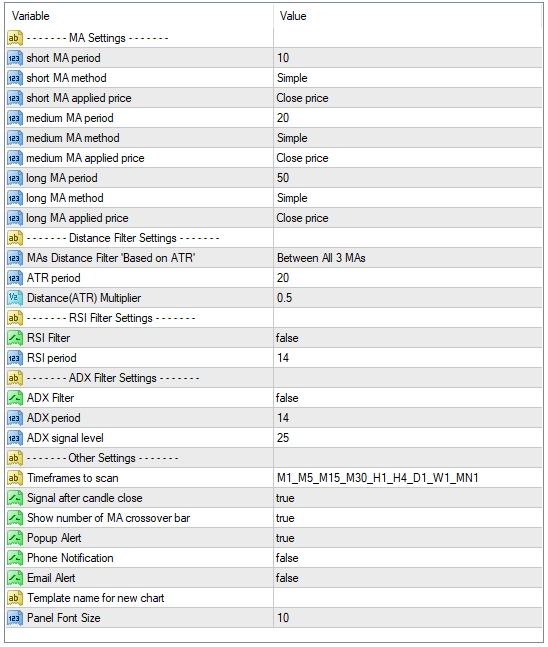This screenshot has height=647, width=548.
Task: Click the string icon beside RSI Filter Settings
Action: [x=14, y=318]
